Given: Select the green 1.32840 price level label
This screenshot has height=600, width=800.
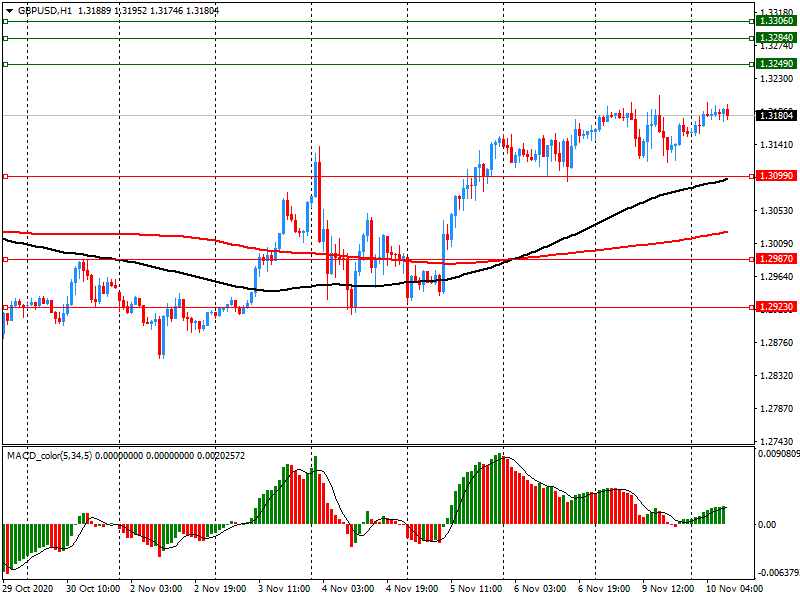Looking at the screenshot, I should (775, 38).
